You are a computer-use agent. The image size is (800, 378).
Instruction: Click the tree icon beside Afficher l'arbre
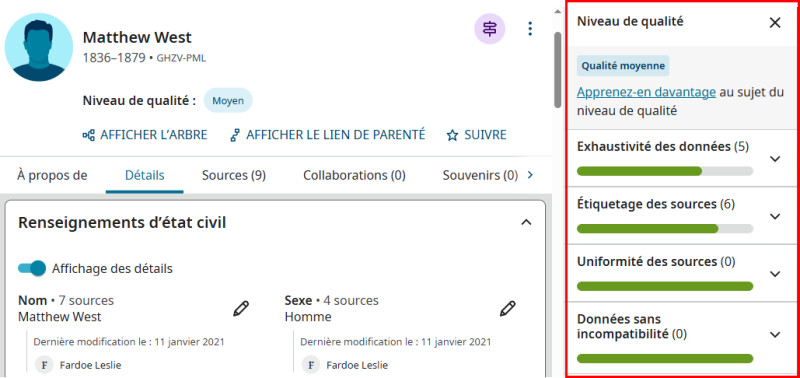88,135
